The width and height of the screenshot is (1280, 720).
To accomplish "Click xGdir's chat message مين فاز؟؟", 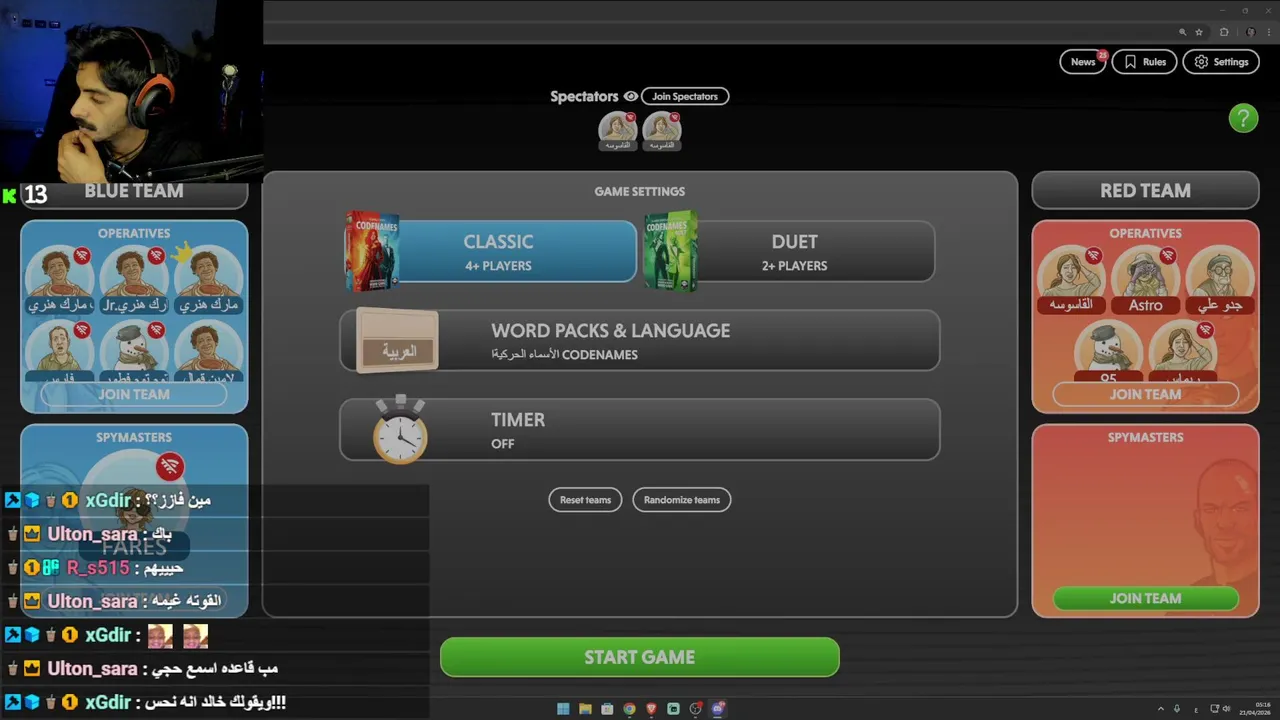I will (178, 500).
